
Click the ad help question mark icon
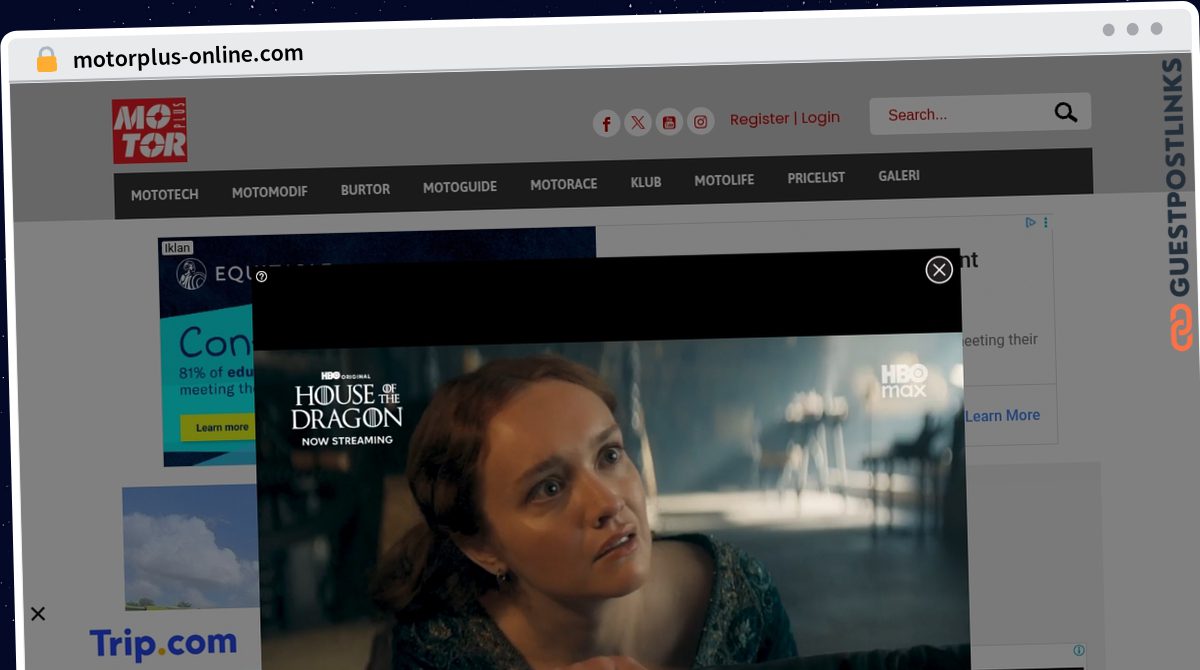[x=262, y=276]
